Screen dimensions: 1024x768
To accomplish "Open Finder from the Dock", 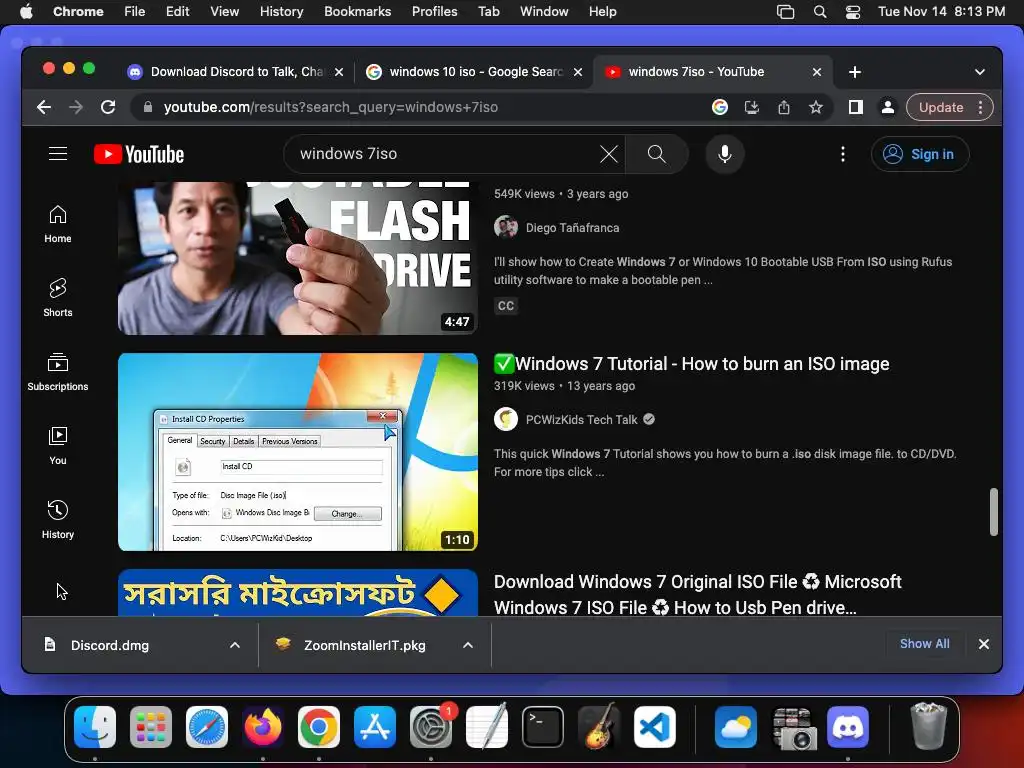I will point(95,727).
